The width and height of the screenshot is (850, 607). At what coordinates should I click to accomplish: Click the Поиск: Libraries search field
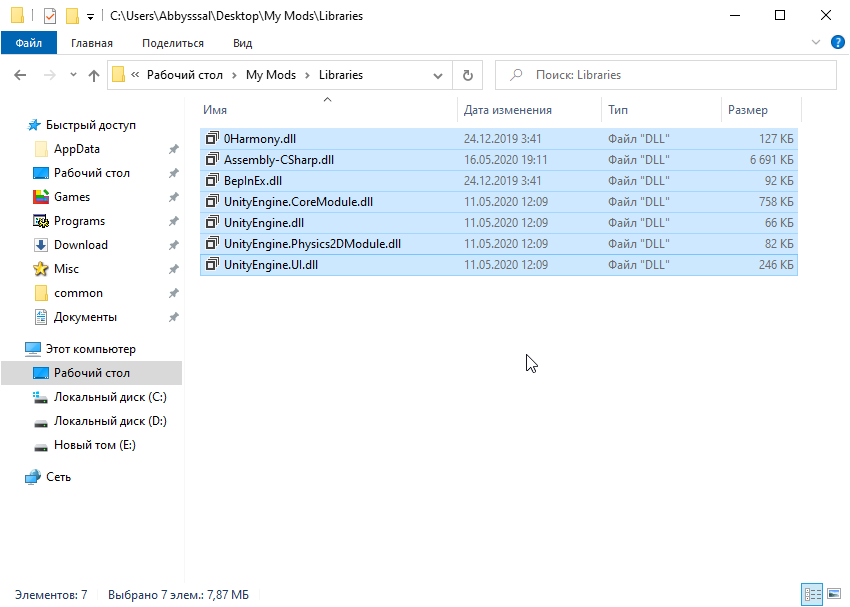[666, 75]
